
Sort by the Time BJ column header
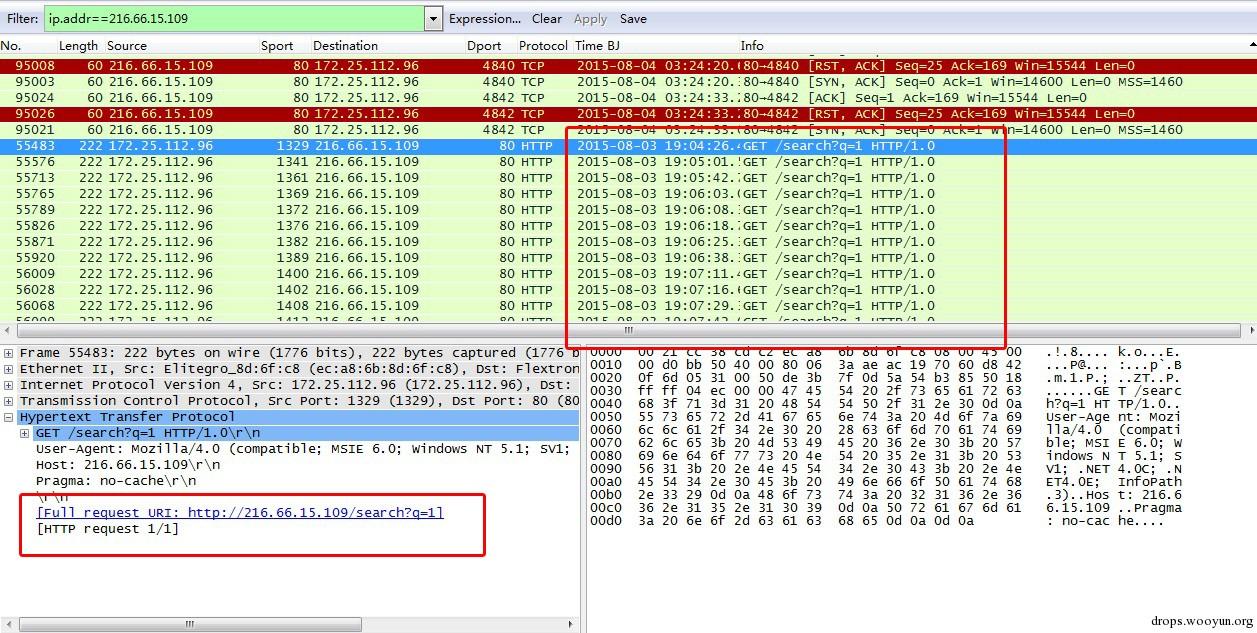(x=603, y=46)
